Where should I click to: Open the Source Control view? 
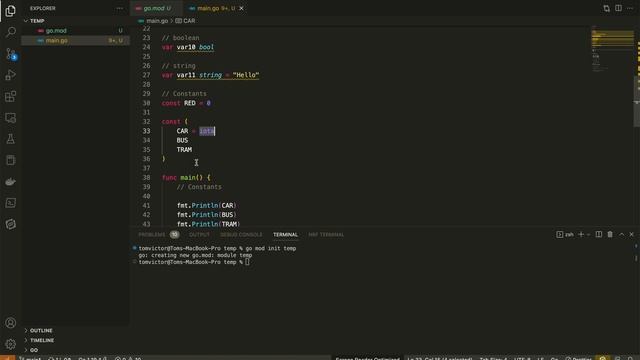point(11,53)
